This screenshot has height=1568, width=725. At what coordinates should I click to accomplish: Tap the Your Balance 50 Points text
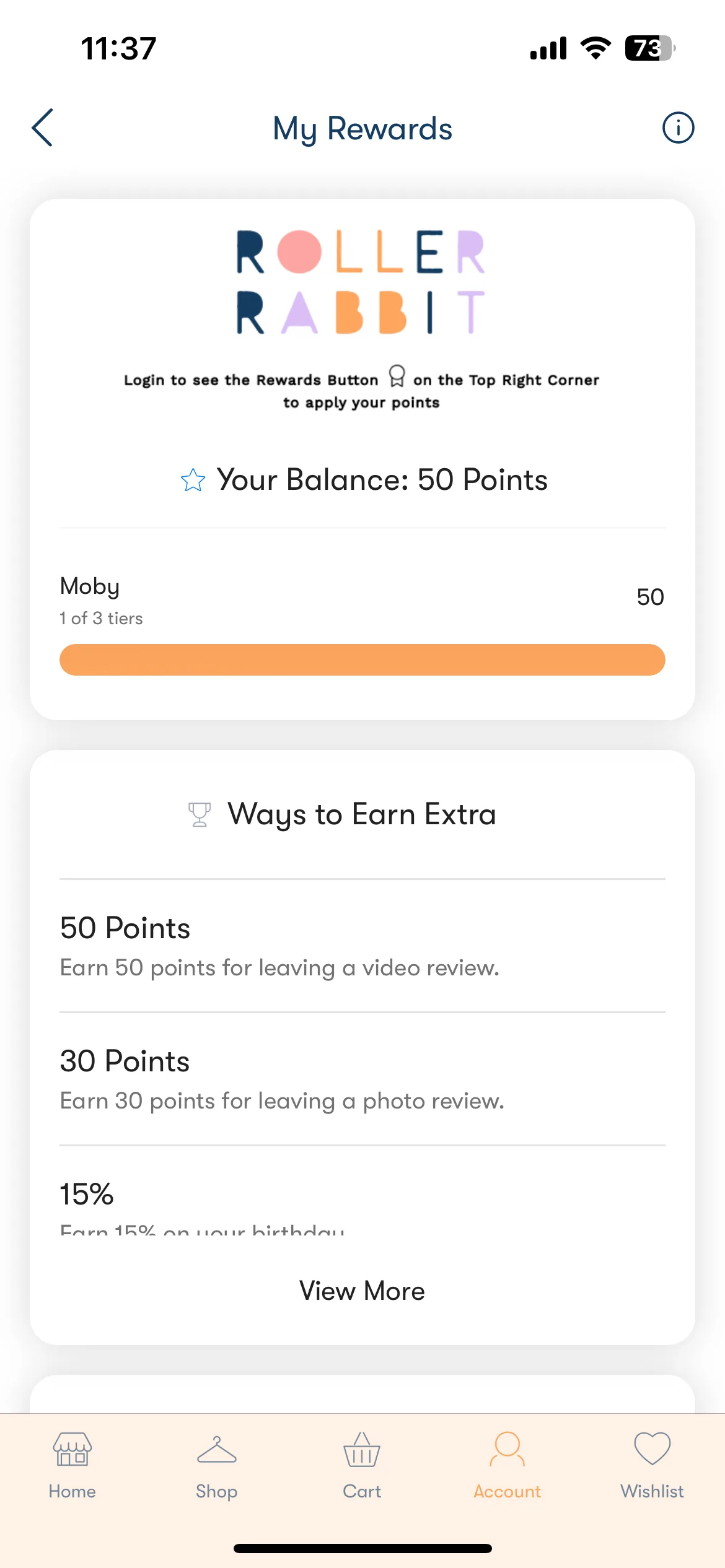pyautogui.click(x=382, y=480)
